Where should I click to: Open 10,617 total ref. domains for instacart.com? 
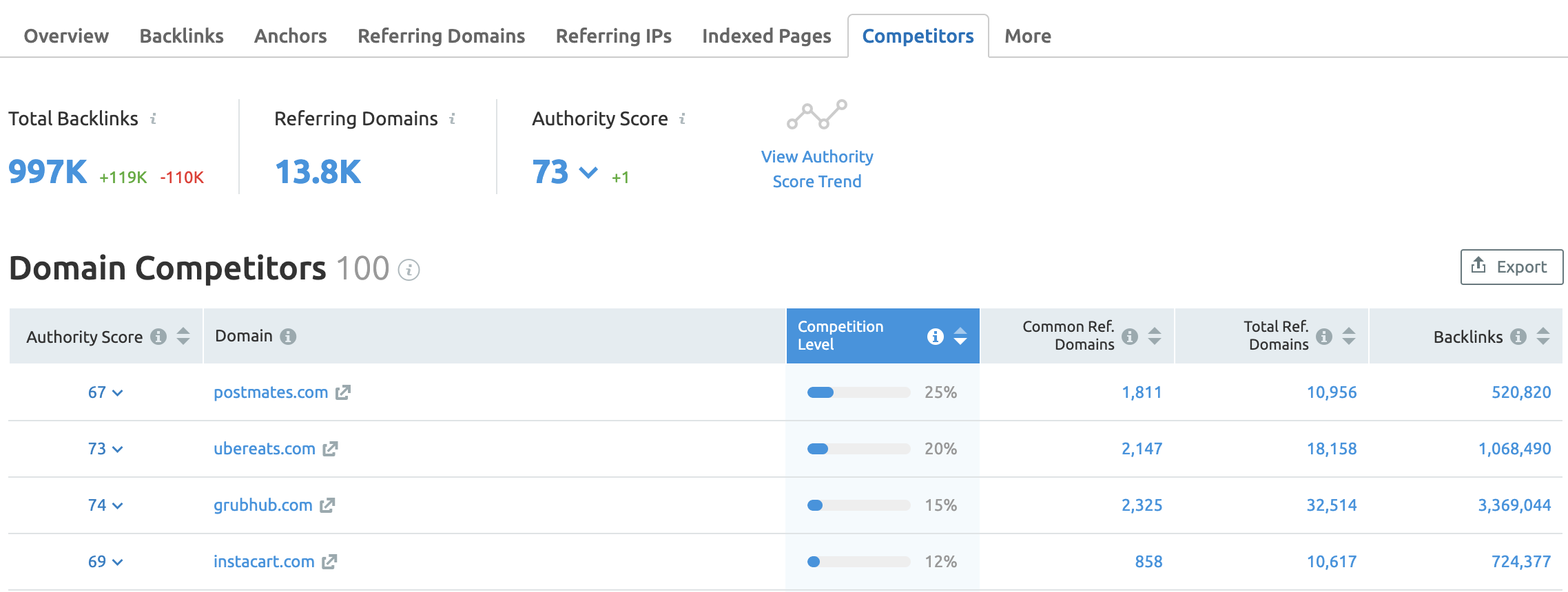pyautogui.click(x=1332, y=562)
